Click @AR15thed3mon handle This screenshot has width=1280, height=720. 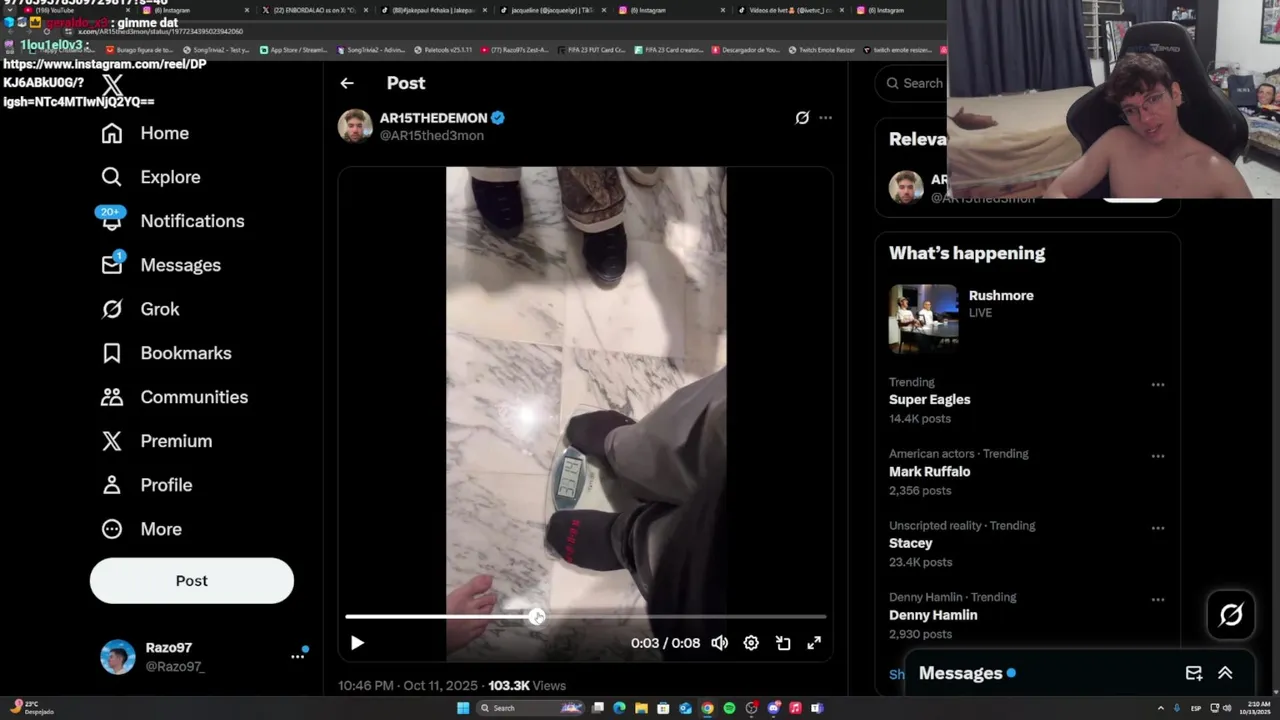pyautogui.click(x=432, y=136)
